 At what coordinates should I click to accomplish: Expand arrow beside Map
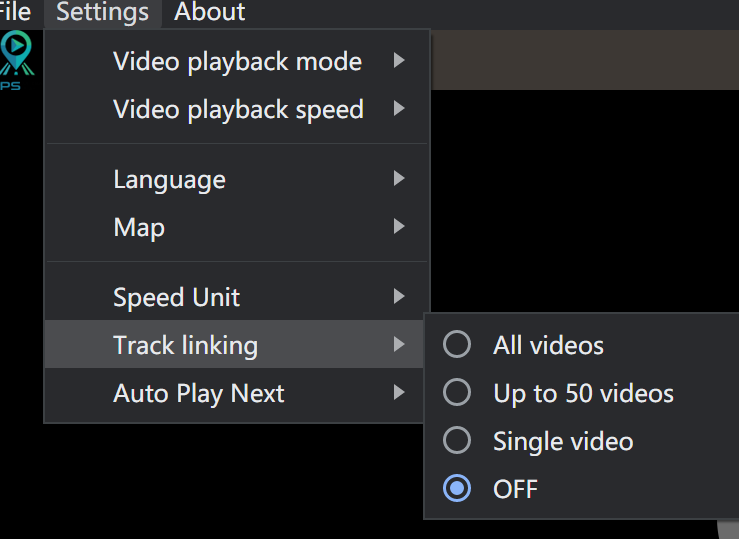[399, 226]
